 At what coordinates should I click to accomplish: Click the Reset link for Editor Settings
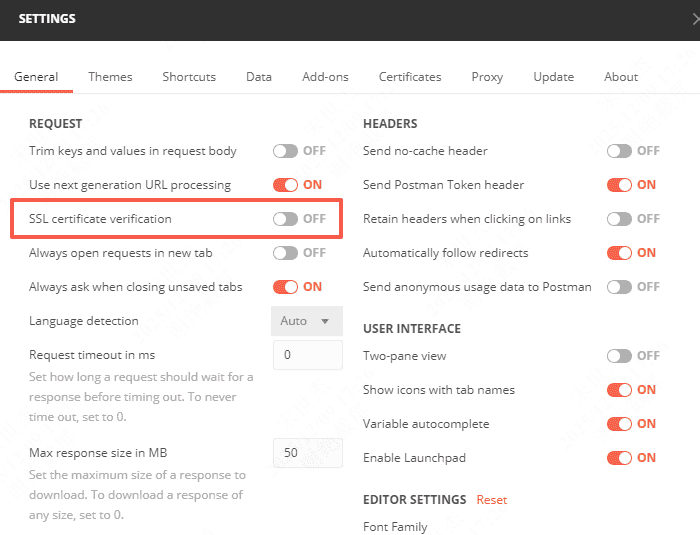(x=491, y=500)
